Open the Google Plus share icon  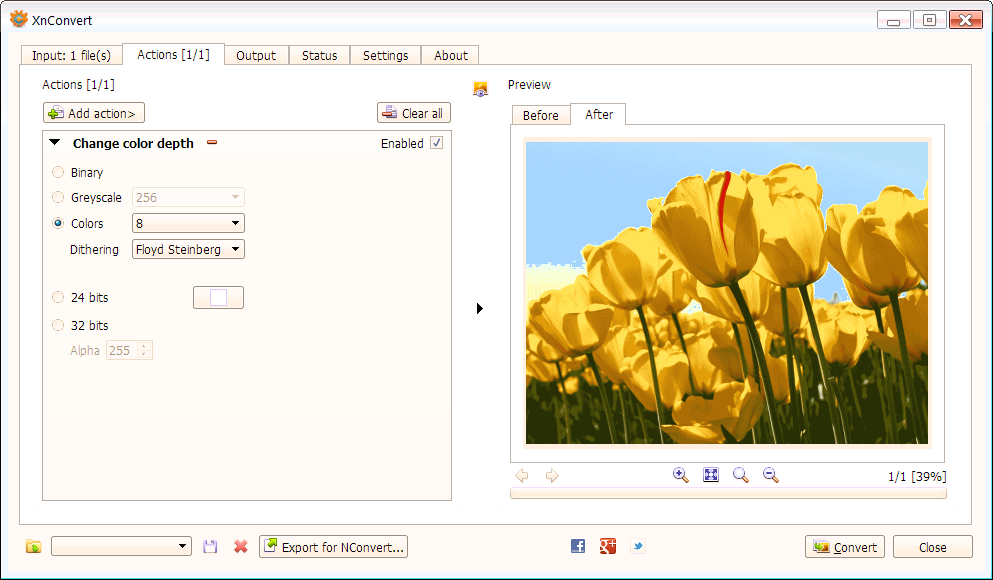click(x=608, y=546)
